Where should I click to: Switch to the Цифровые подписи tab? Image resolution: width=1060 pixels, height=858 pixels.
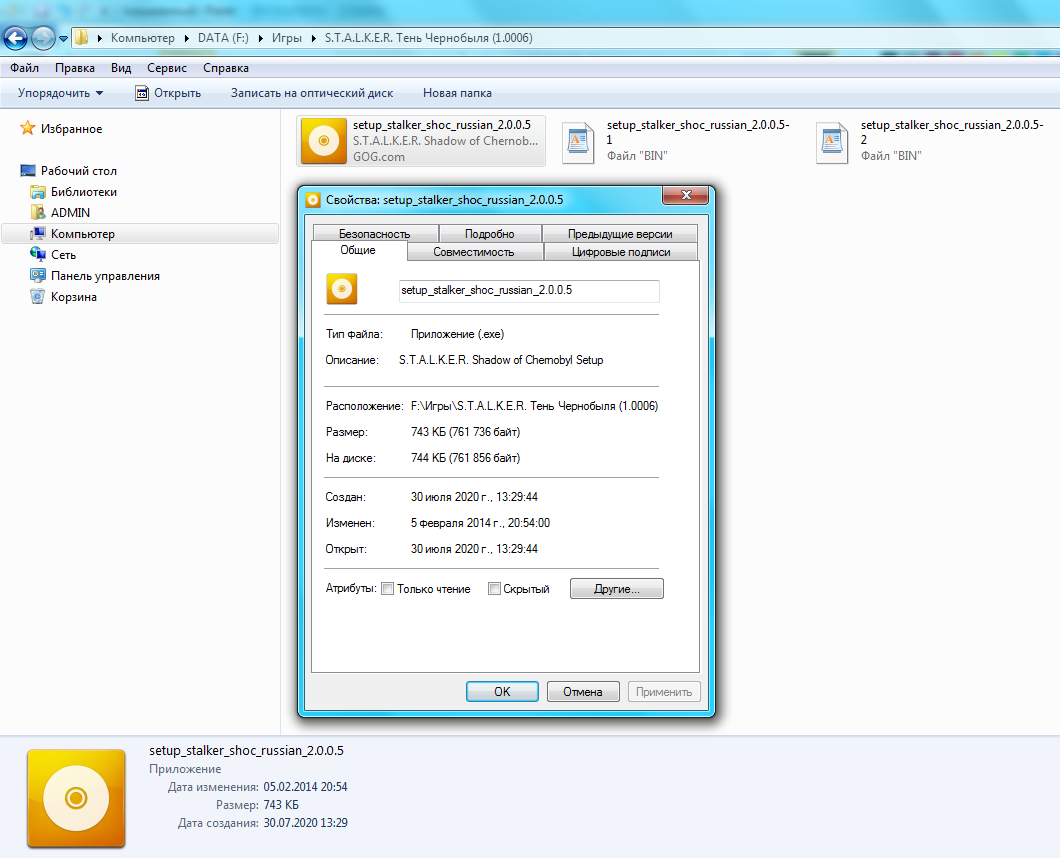point(621,252)
